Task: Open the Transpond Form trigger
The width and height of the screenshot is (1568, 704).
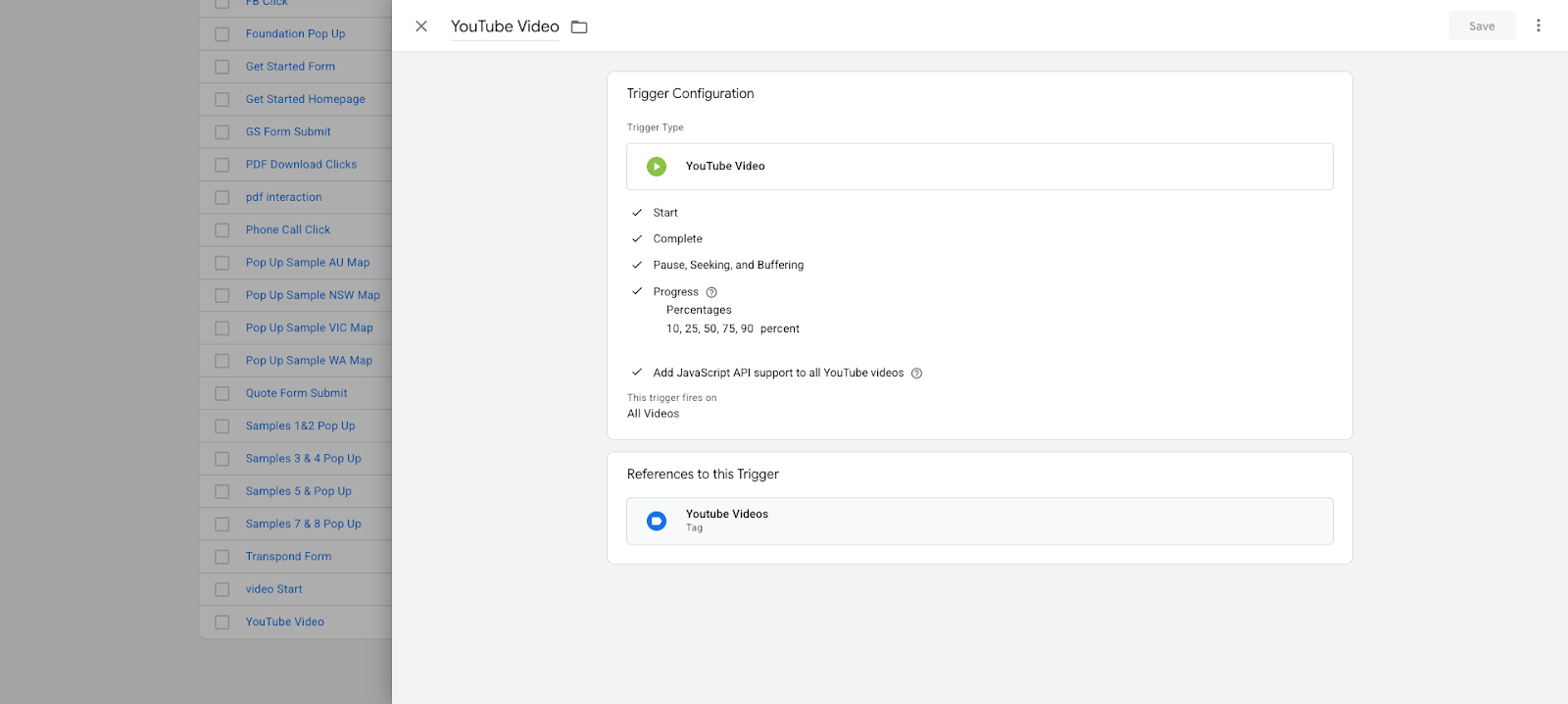Action: [x=288, y=557]
